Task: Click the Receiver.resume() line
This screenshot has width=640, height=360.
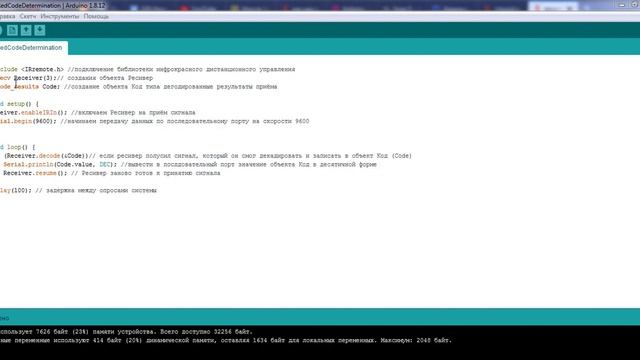Action: (112, 173)
